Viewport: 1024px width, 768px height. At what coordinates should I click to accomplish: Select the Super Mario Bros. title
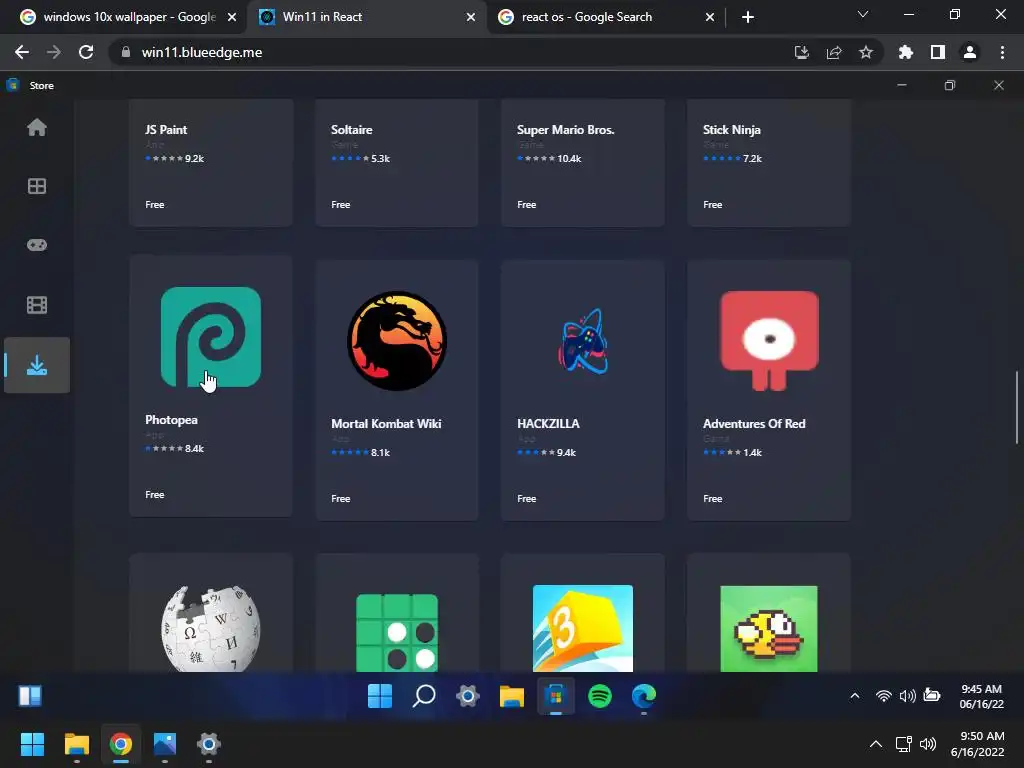[566, 129]
